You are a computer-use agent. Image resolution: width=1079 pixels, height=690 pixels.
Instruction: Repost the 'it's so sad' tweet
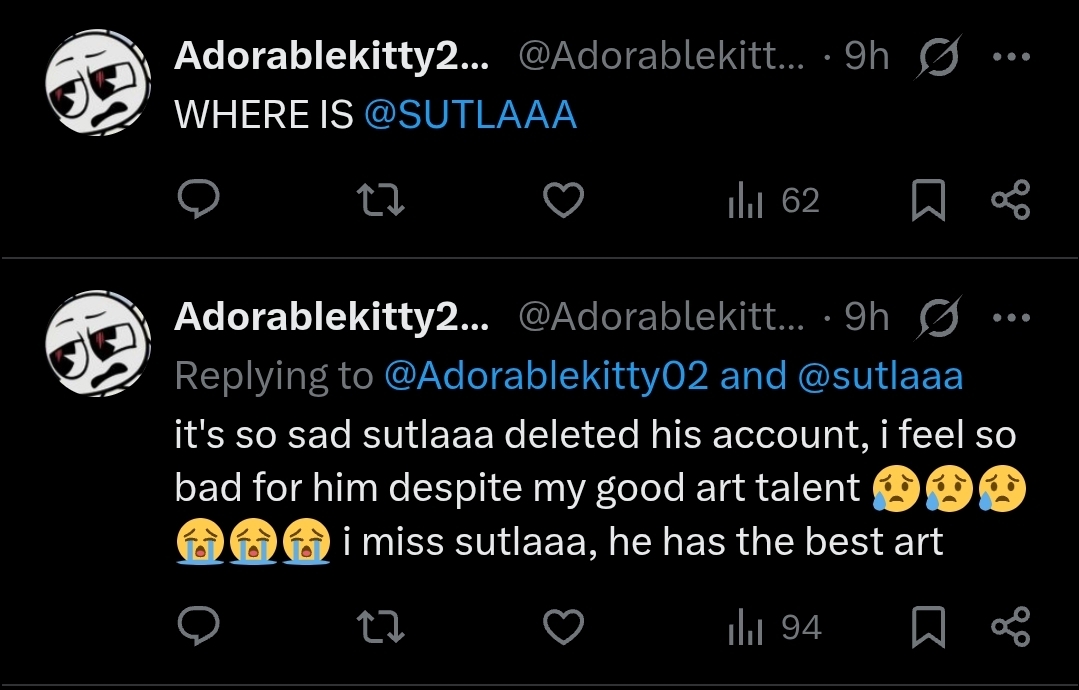point(381,628)
